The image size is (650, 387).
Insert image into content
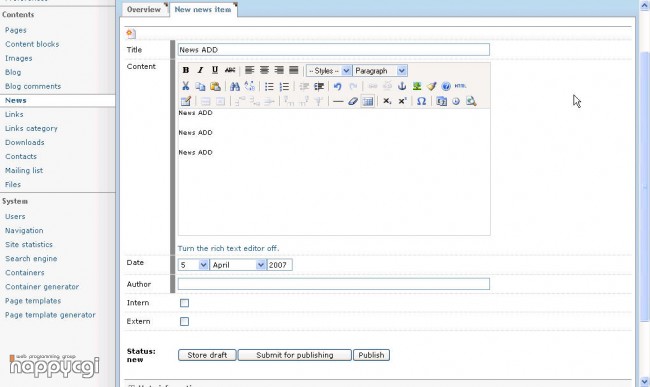(x=417, y=86)
